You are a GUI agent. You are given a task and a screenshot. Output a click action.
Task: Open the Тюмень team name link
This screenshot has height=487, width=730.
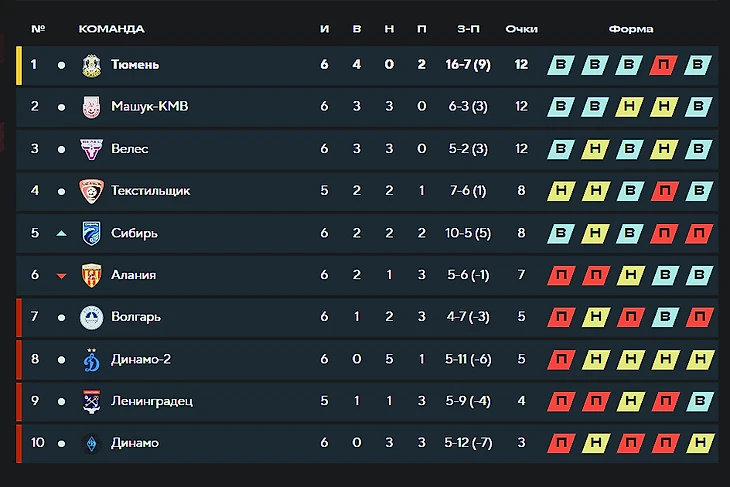(x=135, y=65)
